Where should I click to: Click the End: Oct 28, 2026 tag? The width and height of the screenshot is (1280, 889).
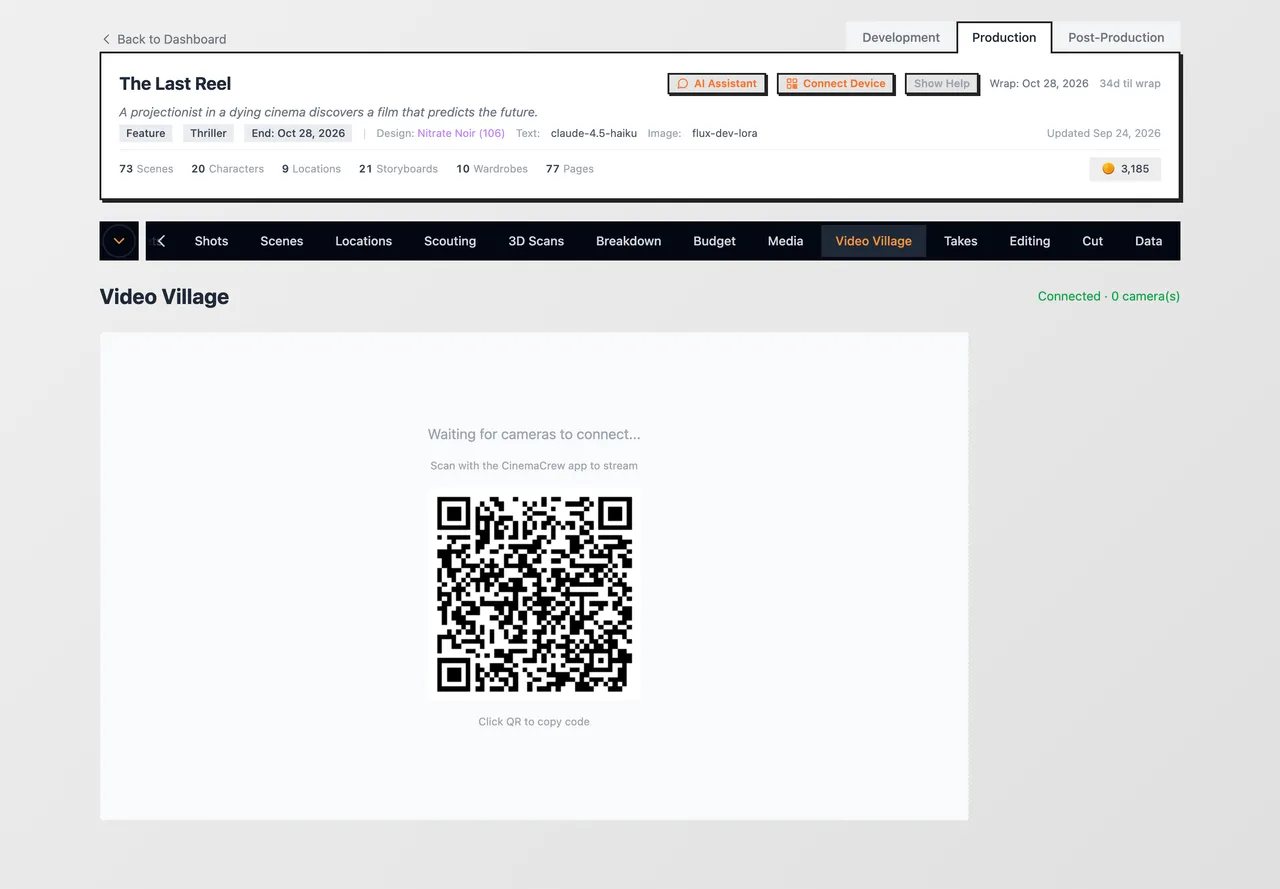tap(298, 133)
